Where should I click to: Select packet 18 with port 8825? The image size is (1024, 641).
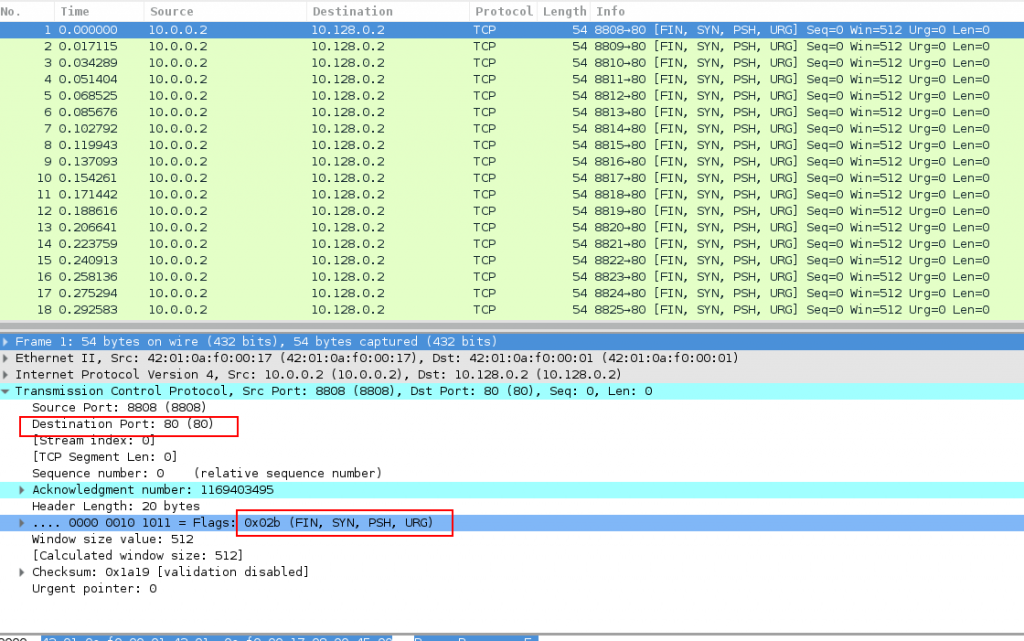tap(300, 310)
